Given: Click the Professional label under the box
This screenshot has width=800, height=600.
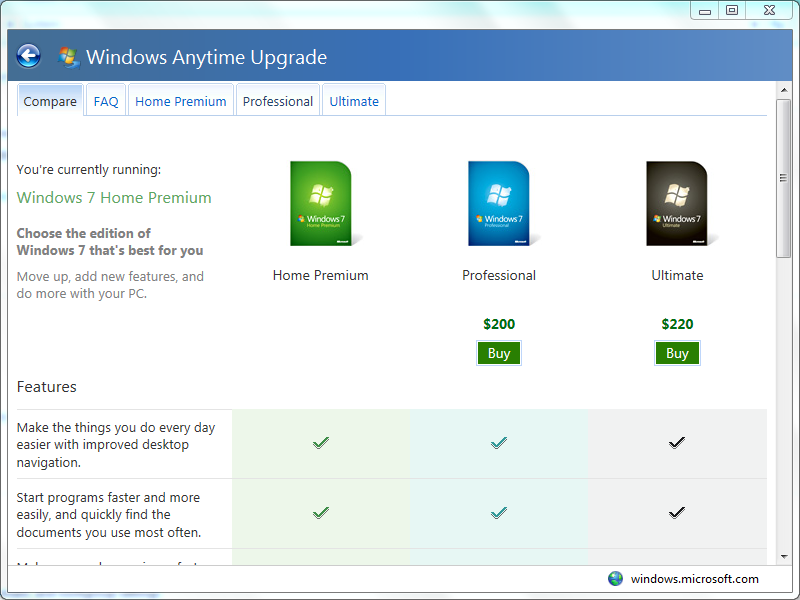Looking at the screenshot, I should pos(499,276).
